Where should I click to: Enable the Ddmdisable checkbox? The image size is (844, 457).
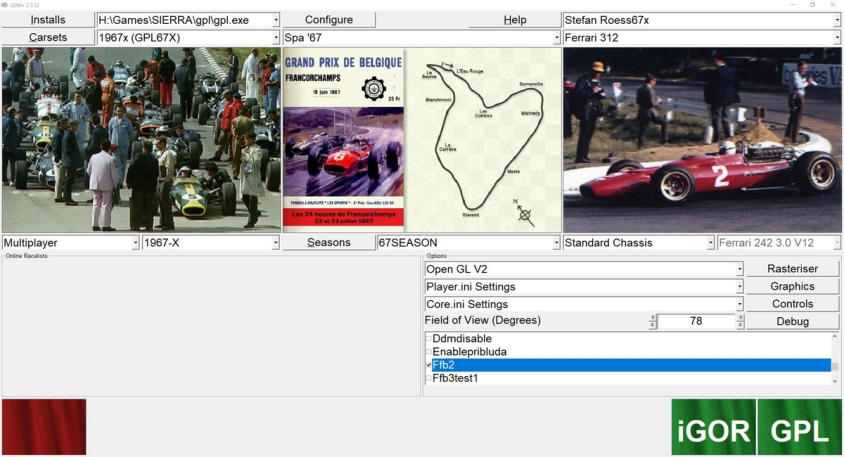click(429, 339)
